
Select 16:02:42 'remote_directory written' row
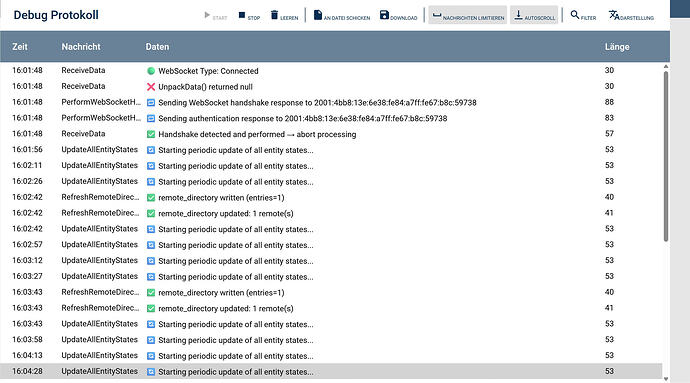click(331, 198)
